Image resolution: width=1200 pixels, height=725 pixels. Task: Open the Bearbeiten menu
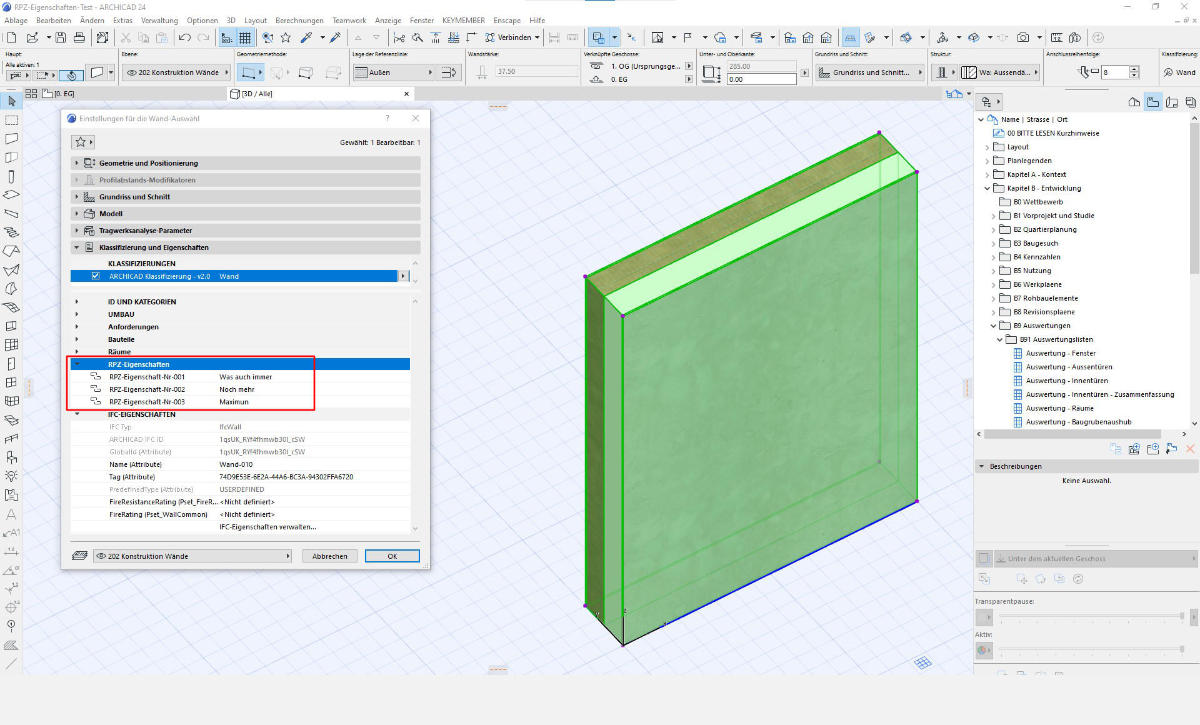coord(53,20)
